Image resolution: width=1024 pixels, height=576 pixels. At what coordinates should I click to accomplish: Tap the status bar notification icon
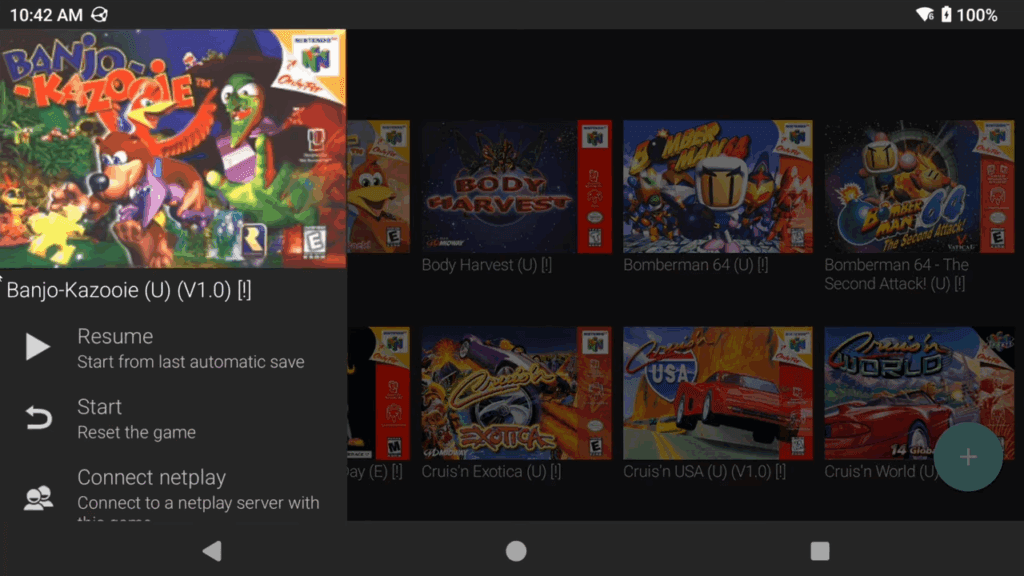99,14
